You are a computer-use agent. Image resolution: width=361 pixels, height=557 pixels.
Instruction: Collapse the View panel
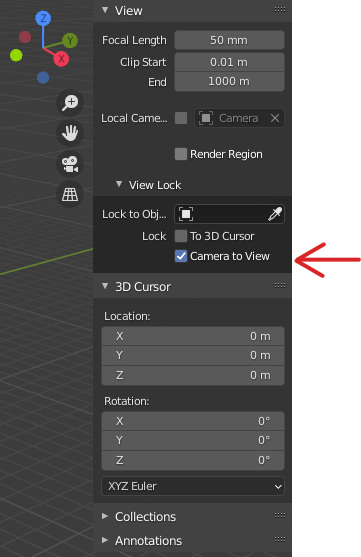pyautogui.click(x=105, y=10)
